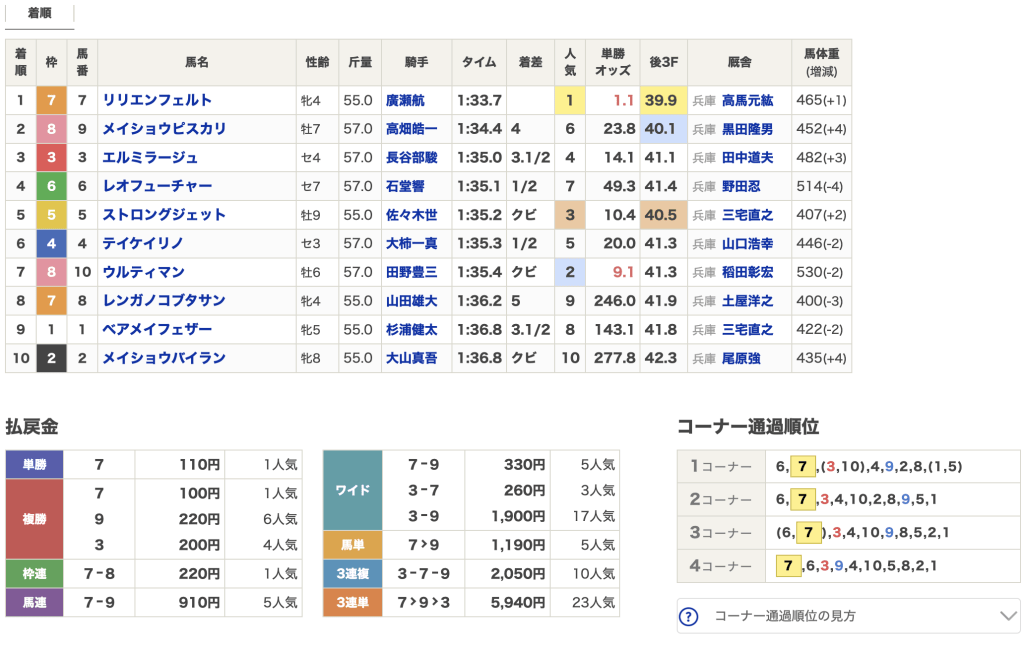Open trainer 三宅直之 in ストロングジェット row

[748, 216]
